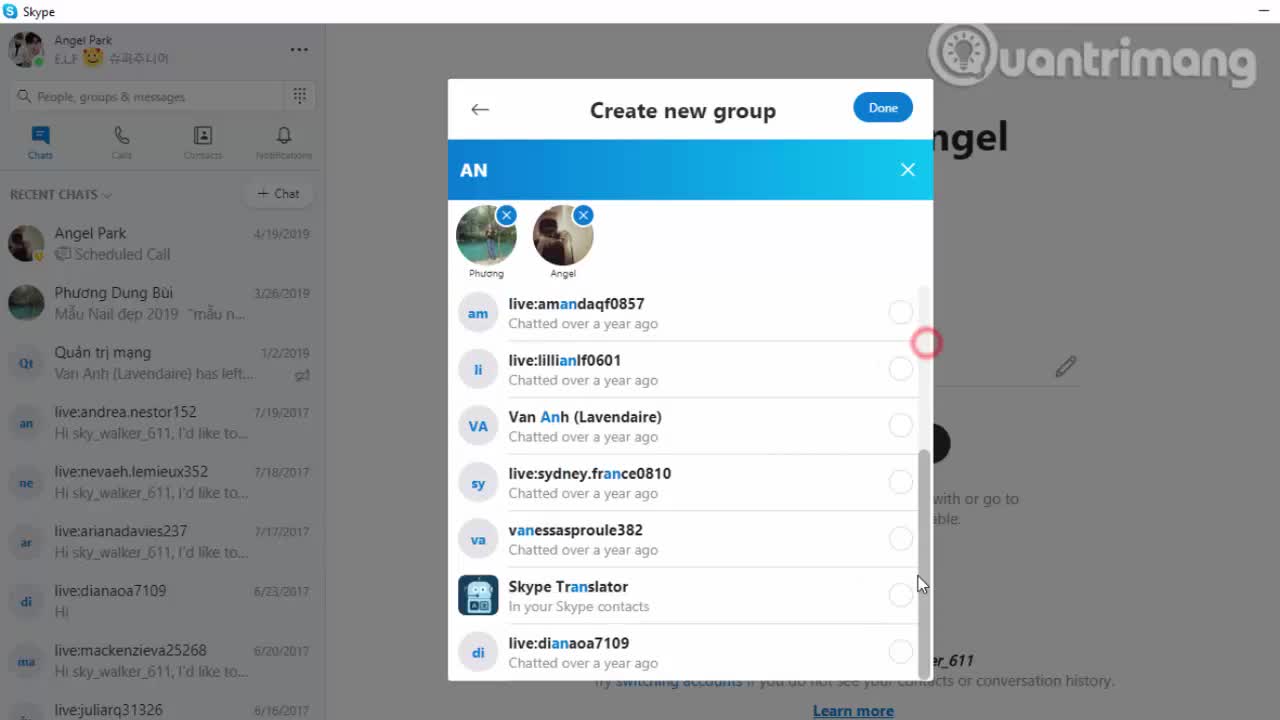
Task: Open the Chats tab
Action: point(40,142)
